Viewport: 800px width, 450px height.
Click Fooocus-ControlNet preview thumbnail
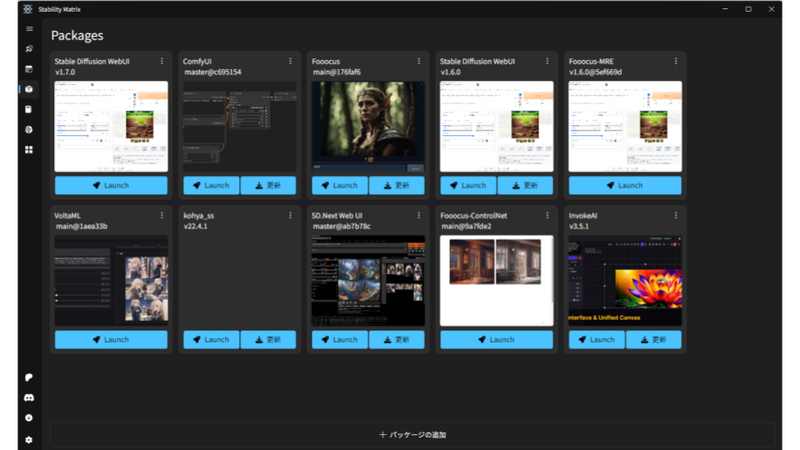[497, 281]
